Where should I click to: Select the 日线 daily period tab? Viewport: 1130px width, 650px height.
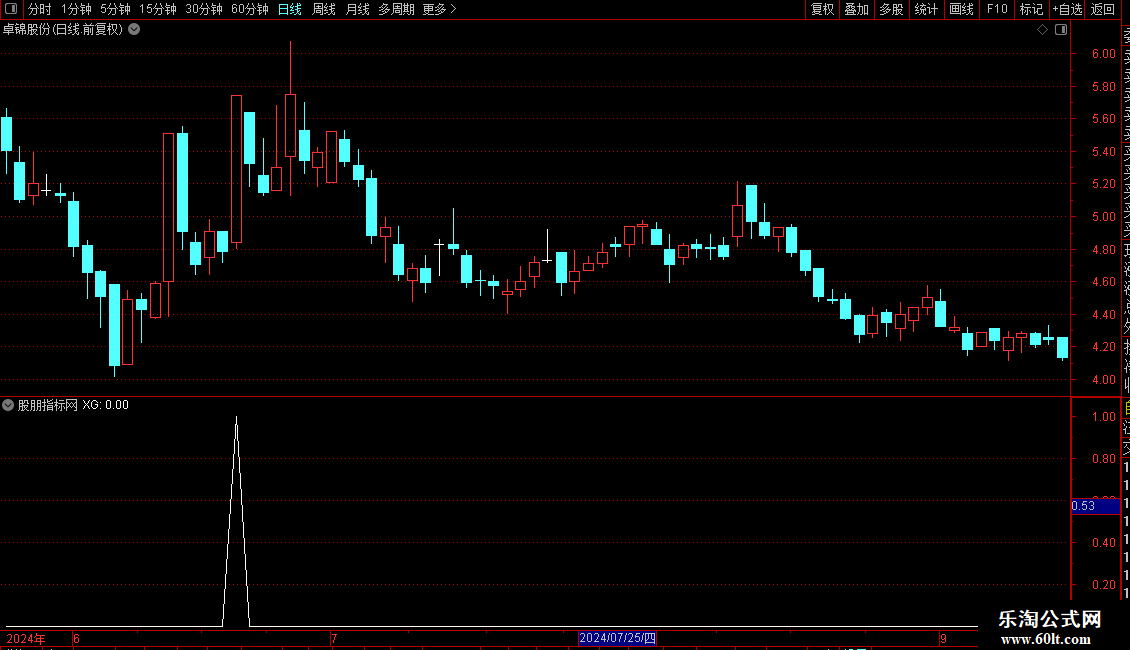coord(290,9)
